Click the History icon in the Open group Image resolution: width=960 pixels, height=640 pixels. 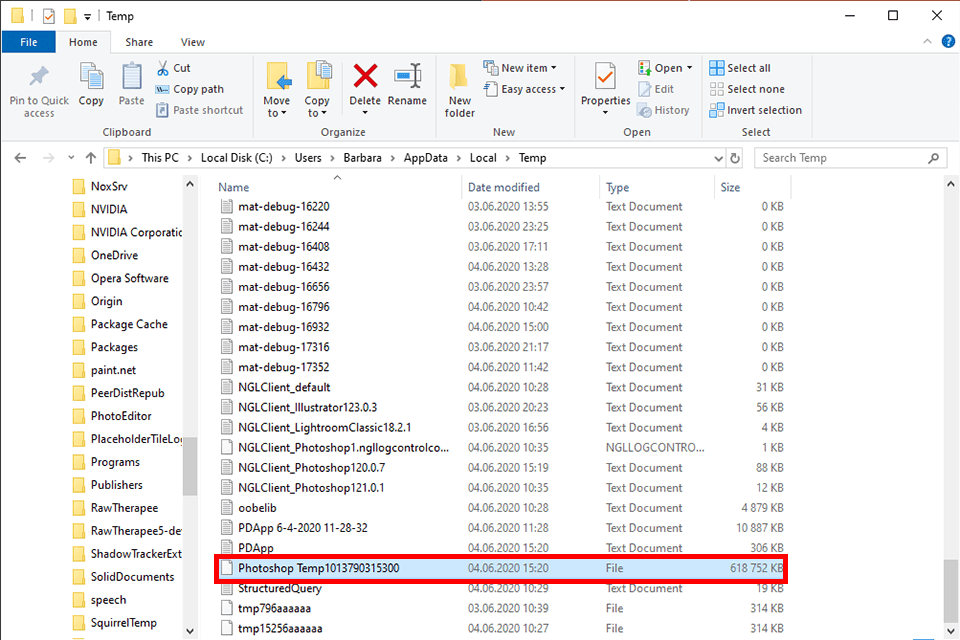[x=664, y=110]
